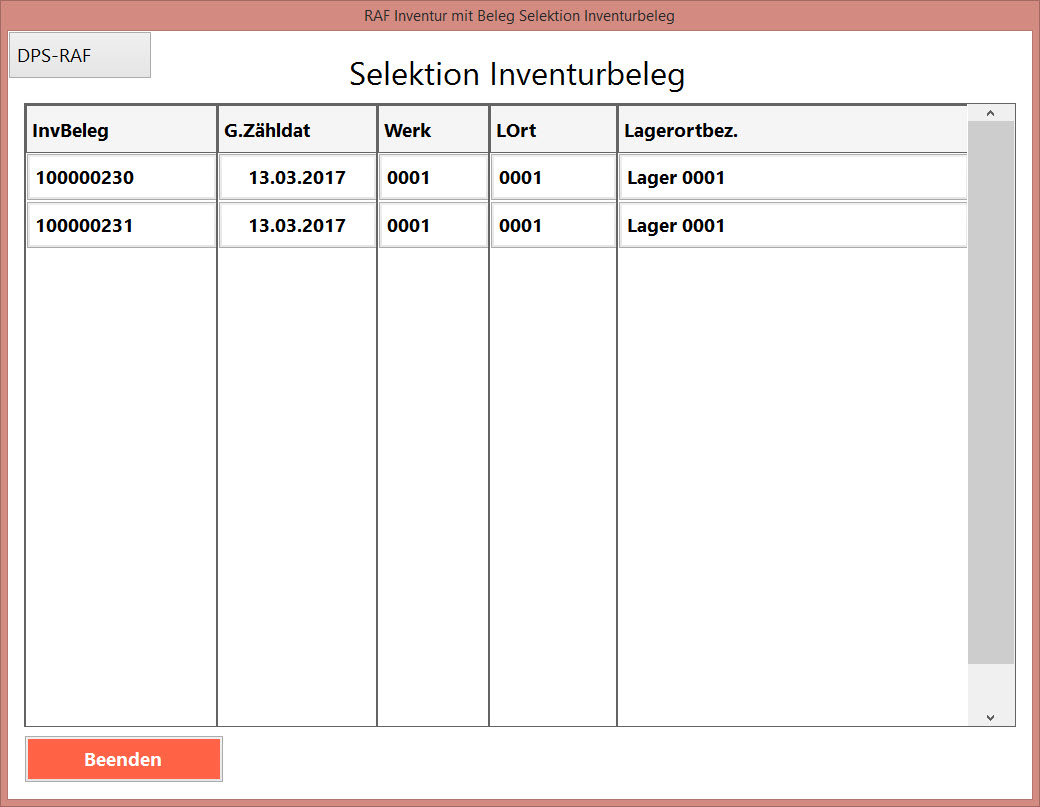Select the Lagerortbez. column header

[792, 130]
